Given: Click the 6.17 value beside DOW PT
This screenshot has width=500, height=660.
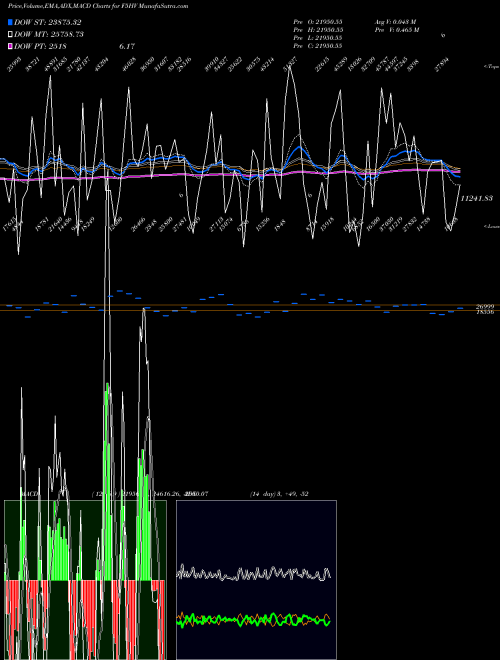Looking at the screenshot, I should (x=127, y=46).
